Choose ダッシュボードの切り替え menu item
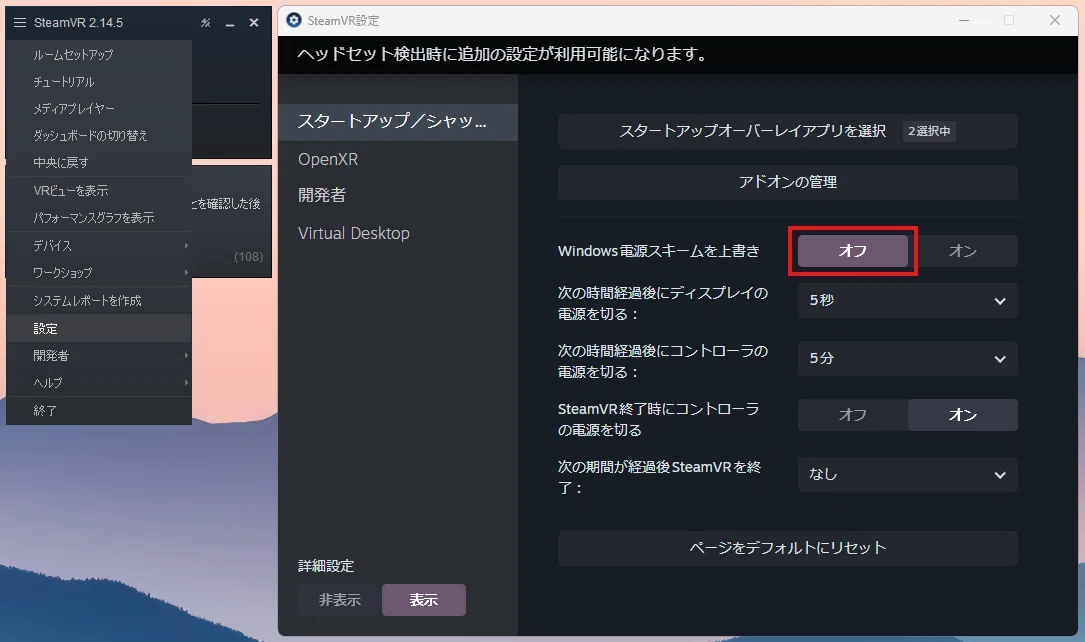The width and height of the screenshot is (1085, 642). click(98, 136)
